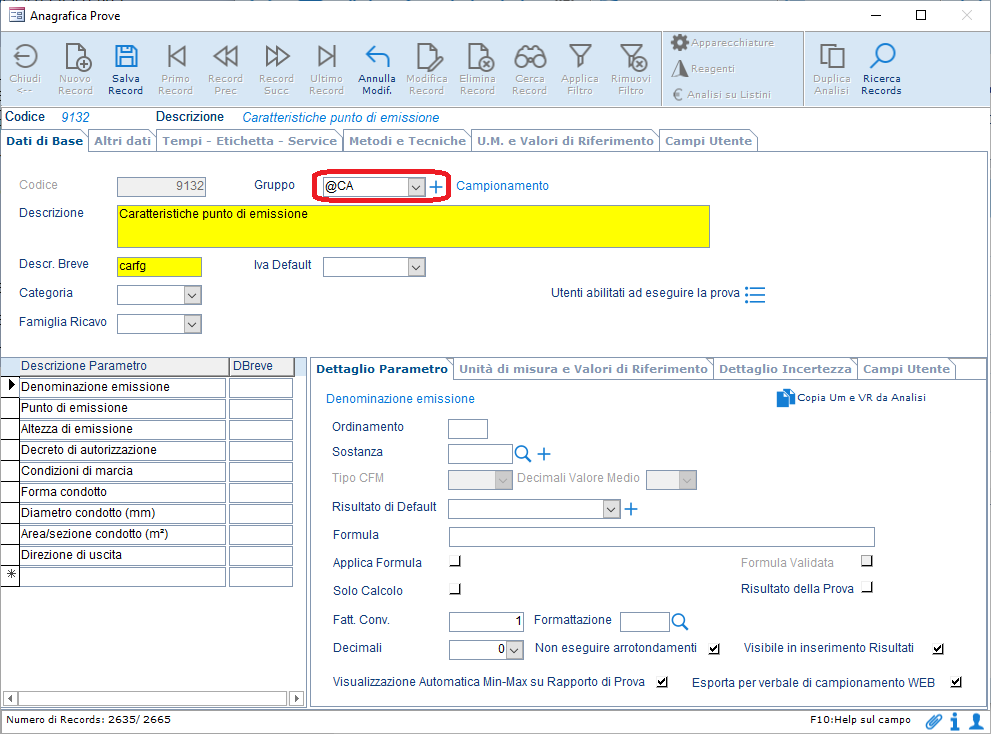Go to first record with Primo Record

176,69
